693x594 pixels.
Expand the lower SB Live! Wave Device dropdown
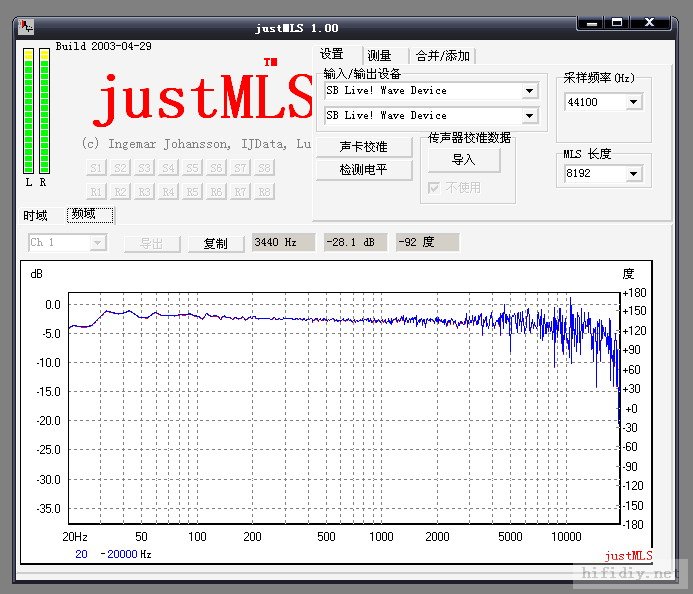529,116
